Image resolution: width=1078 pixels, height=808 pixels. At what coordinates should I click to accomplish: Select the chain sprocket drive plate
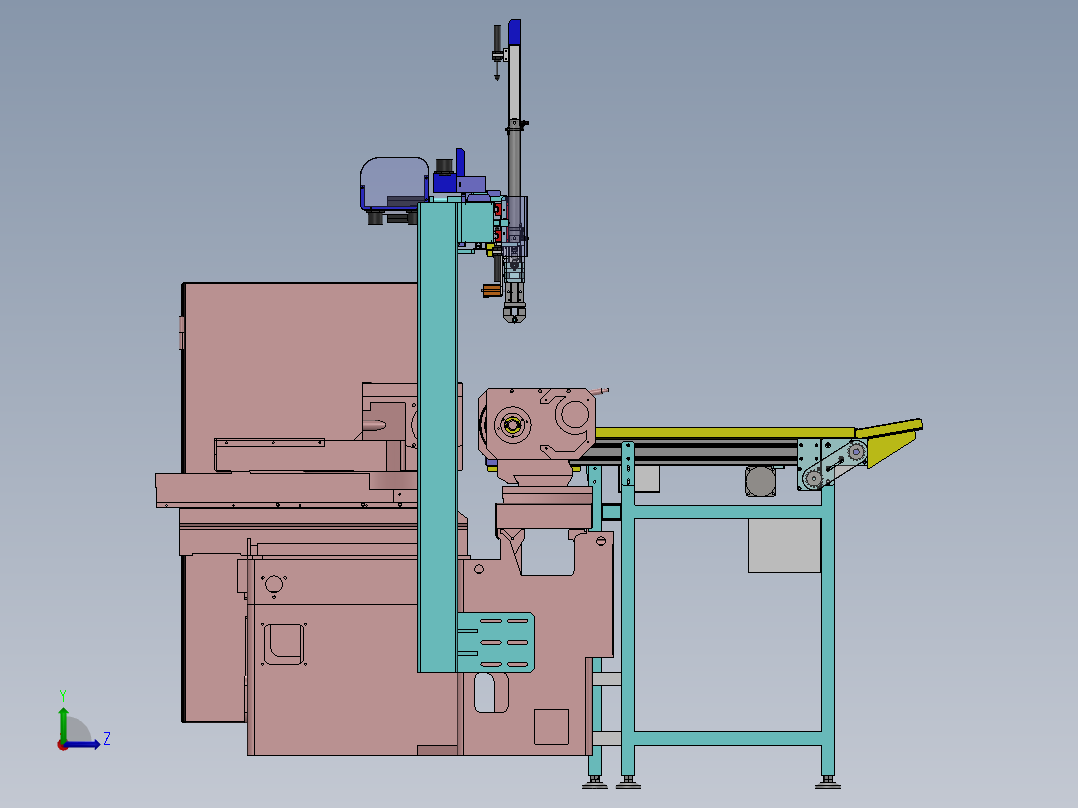click(833, 465)
